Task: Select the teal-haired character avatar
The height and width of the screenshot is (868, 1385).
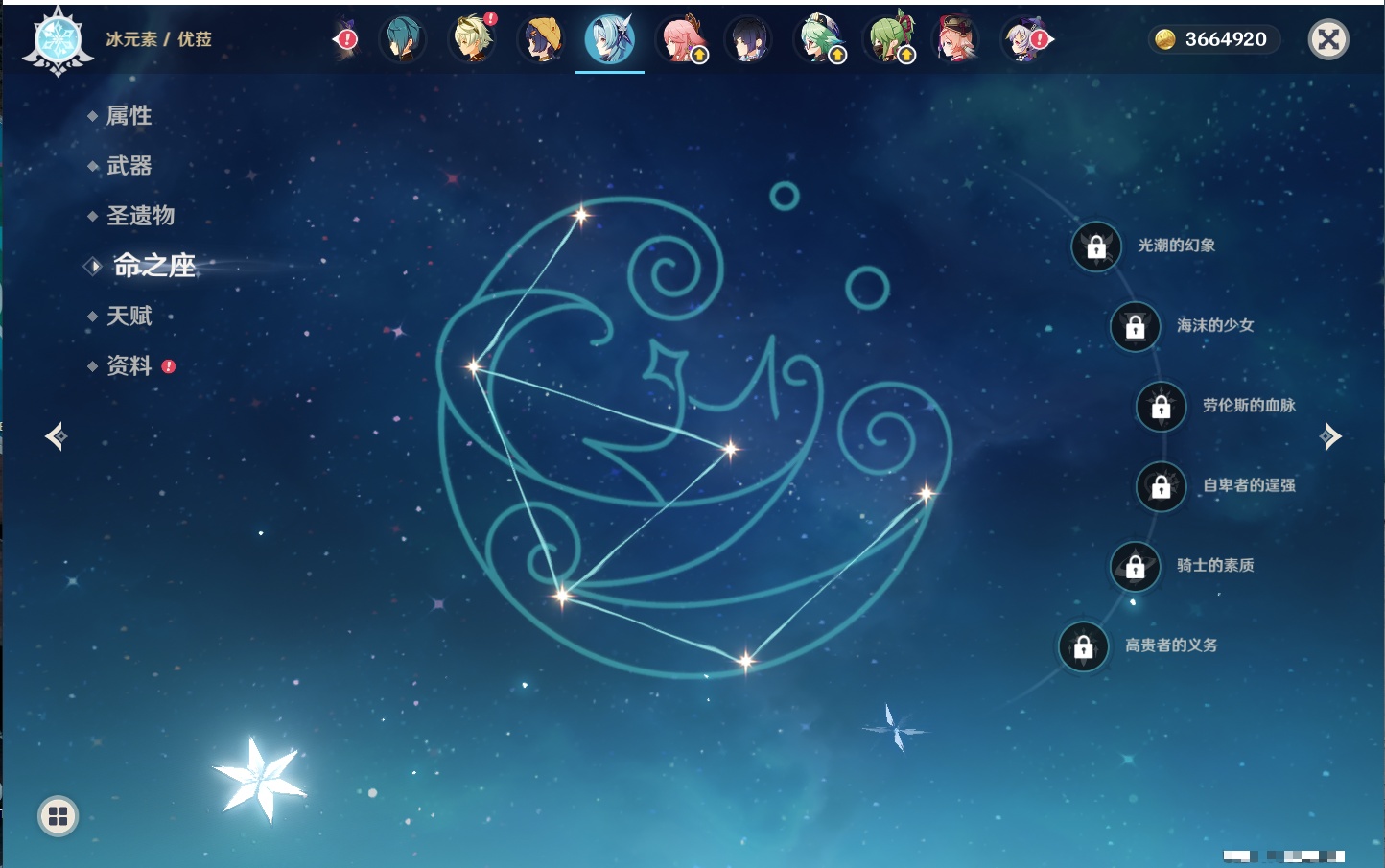Action: 402,39
